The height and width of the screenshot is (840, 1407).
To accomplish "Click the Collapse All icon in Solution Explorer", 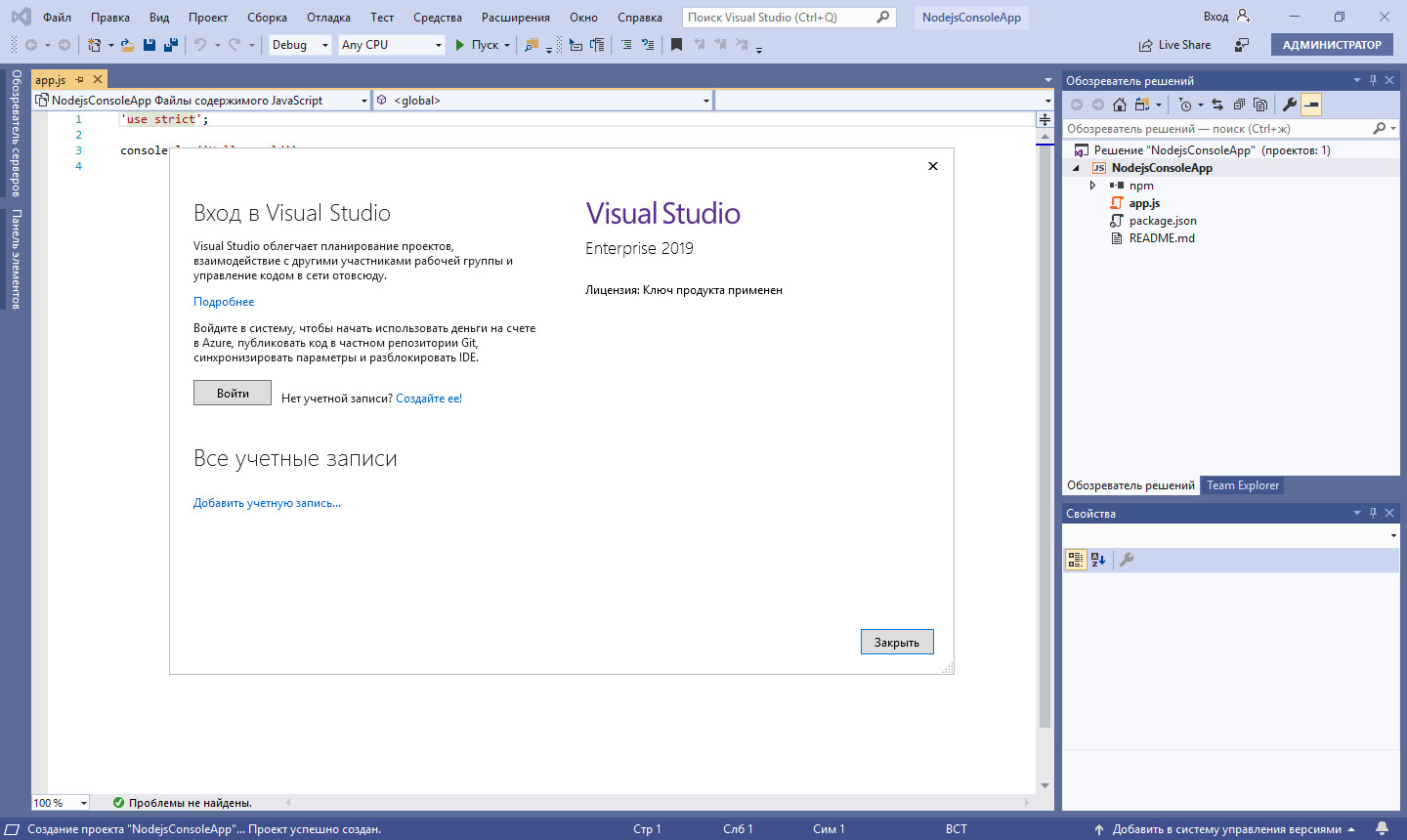I will (1239, 105).
